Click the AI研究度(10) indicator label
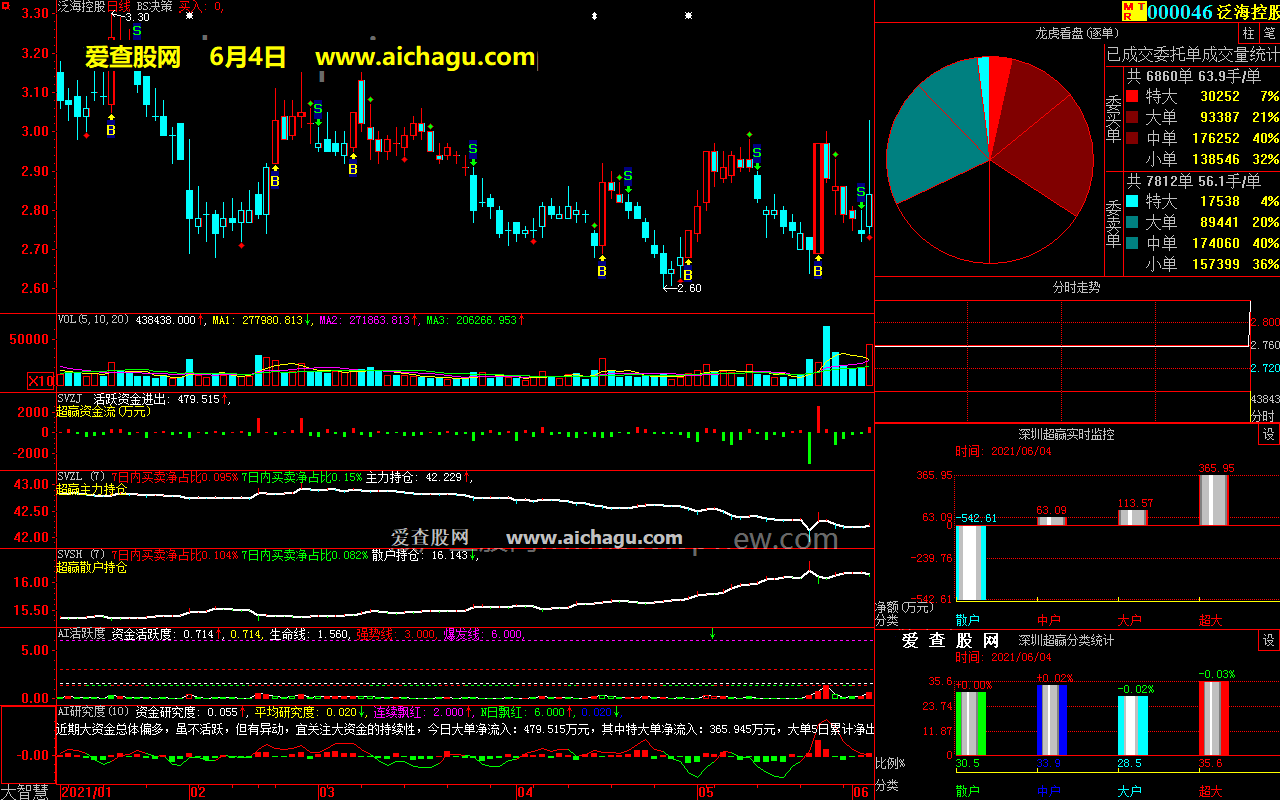Image resolution: width=1280 pixels, height=800 pixels. coord(94,712)
